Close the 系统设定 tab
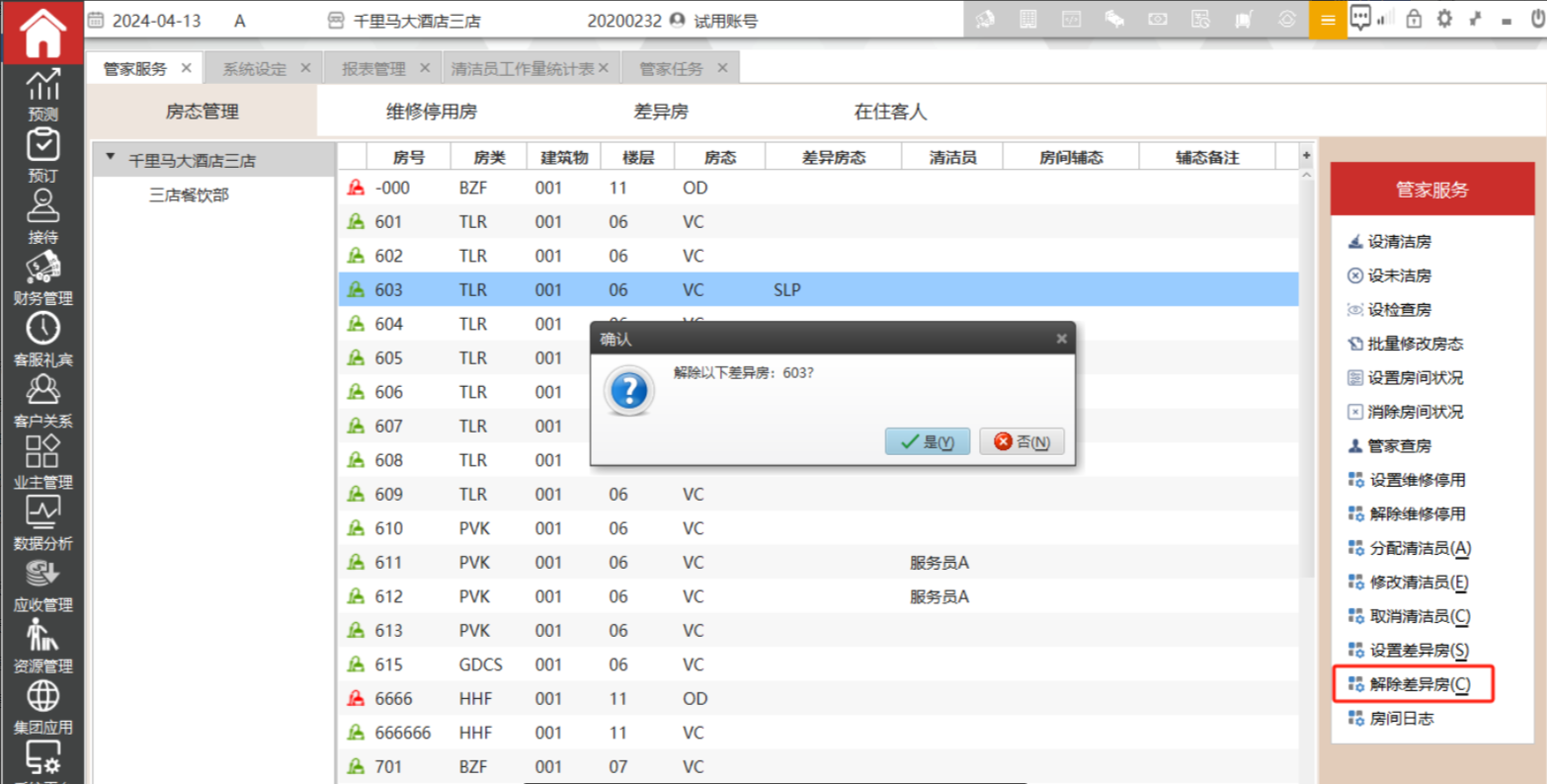The width and height of the screenshot is (1547, 784). tap(305, 68)
